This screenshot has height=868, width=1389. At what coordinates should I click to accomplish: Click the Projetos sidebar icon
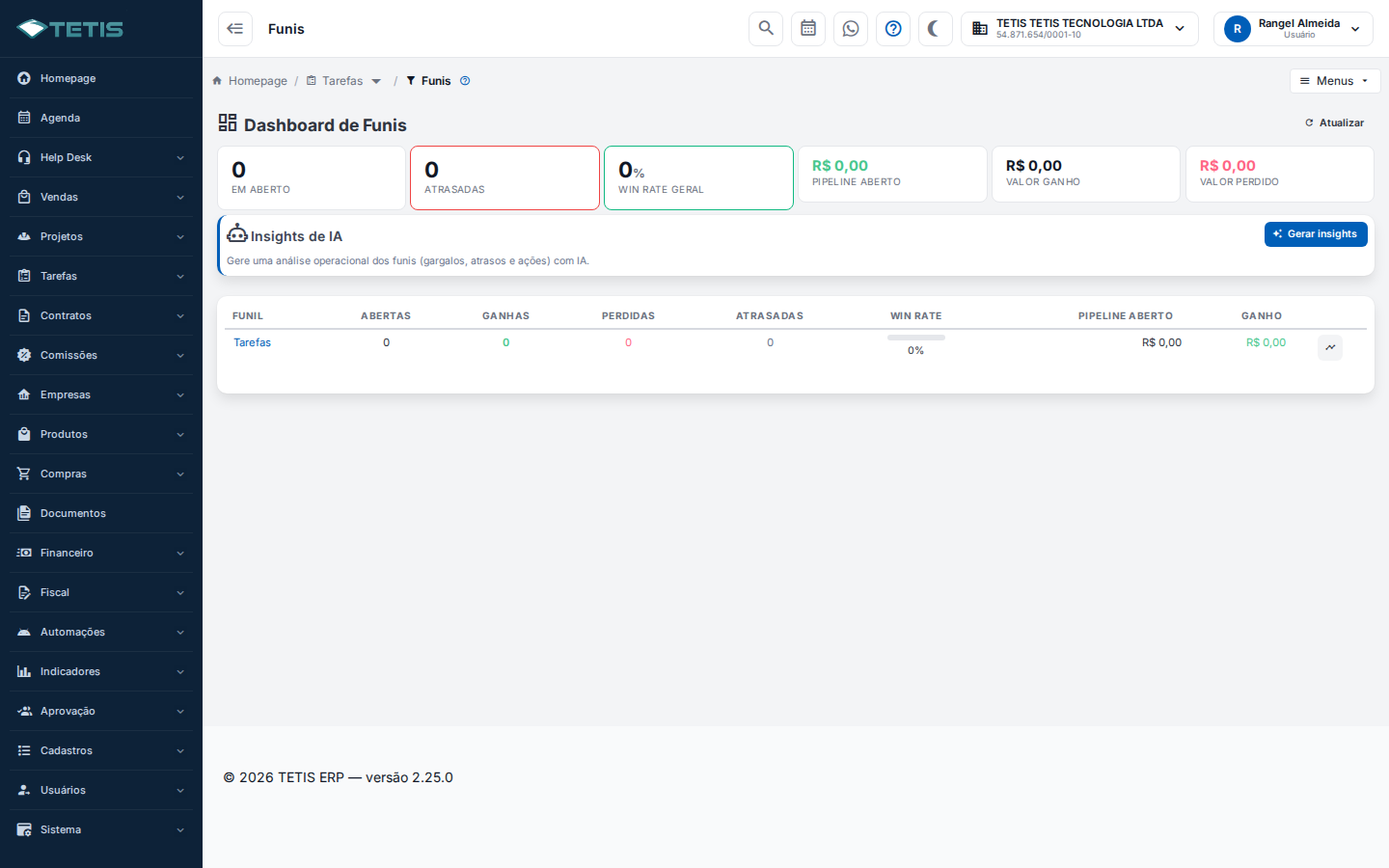[24, 236]
